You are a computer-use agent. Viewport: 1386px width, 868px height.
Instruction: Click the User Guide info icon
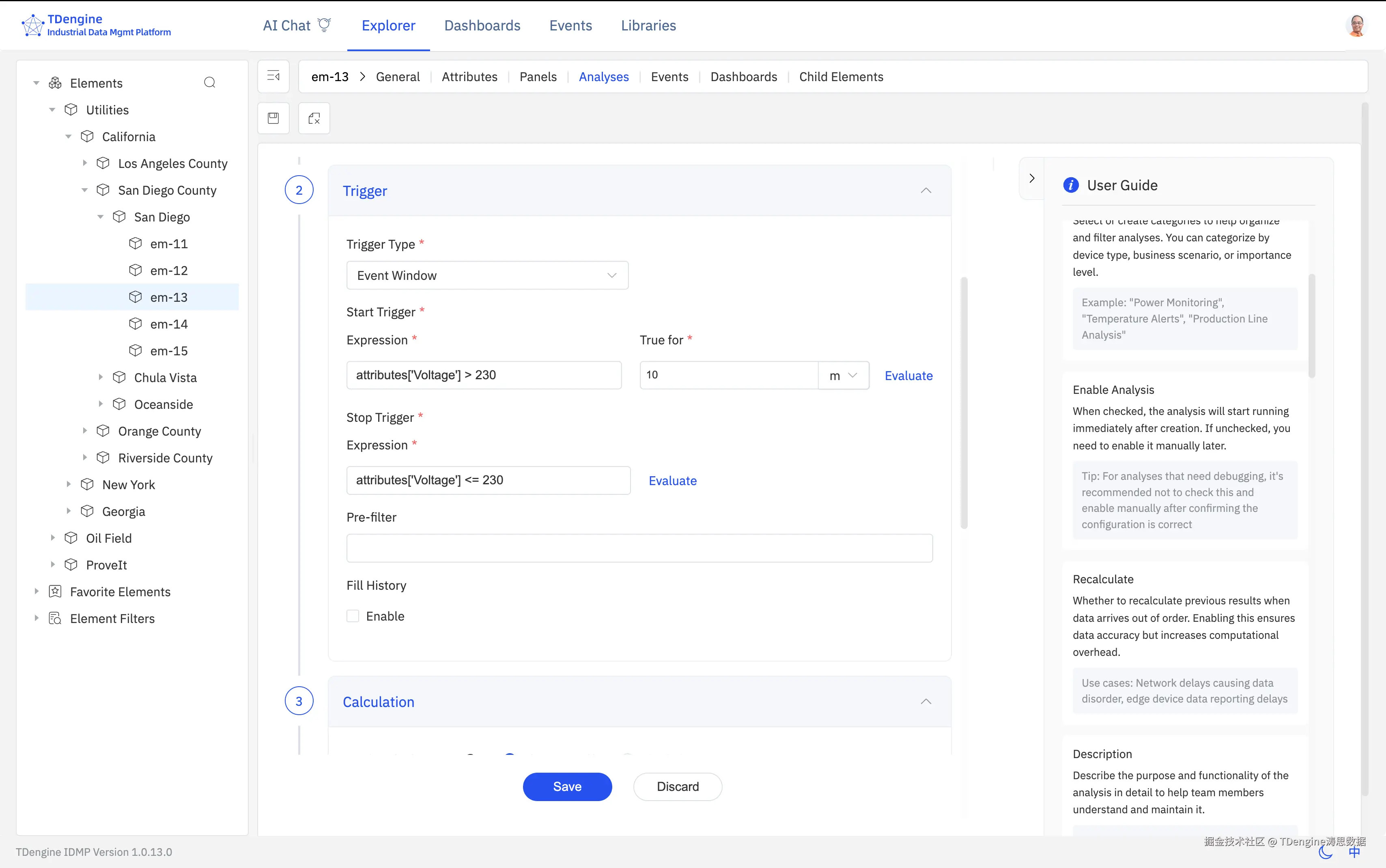pos(1072,185)
